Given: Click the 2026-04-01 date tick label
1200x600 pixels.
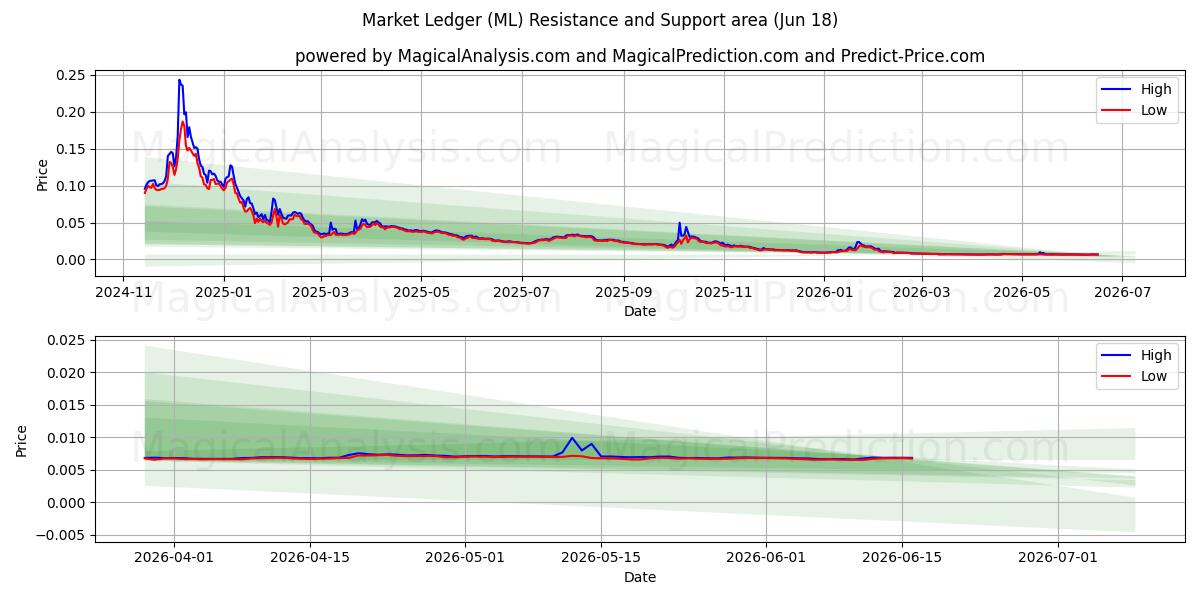Looking at the screenshot, I should click(x=174, y=558).
